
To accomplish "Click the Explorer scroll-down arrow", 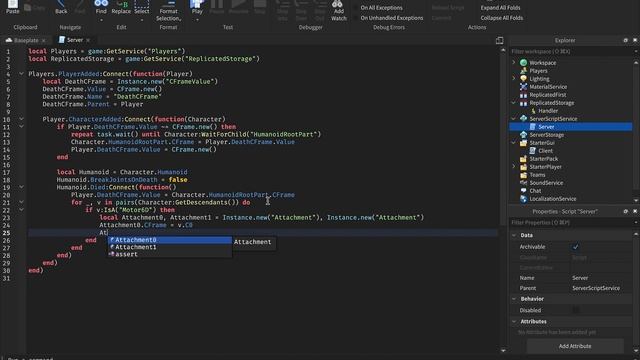I will 636,200.
